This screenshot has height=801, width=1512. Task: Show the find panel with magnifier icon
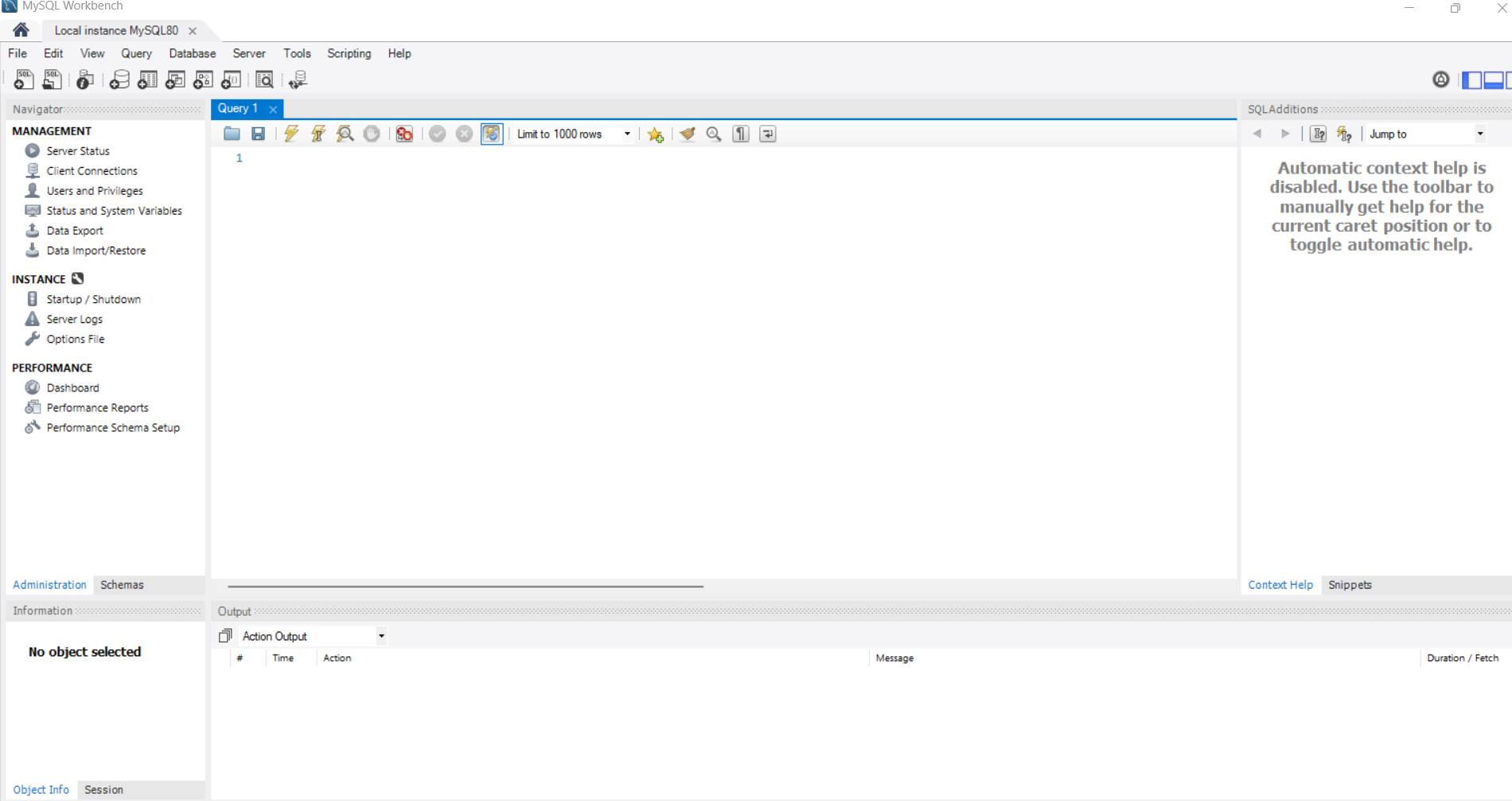pos(714,134)
